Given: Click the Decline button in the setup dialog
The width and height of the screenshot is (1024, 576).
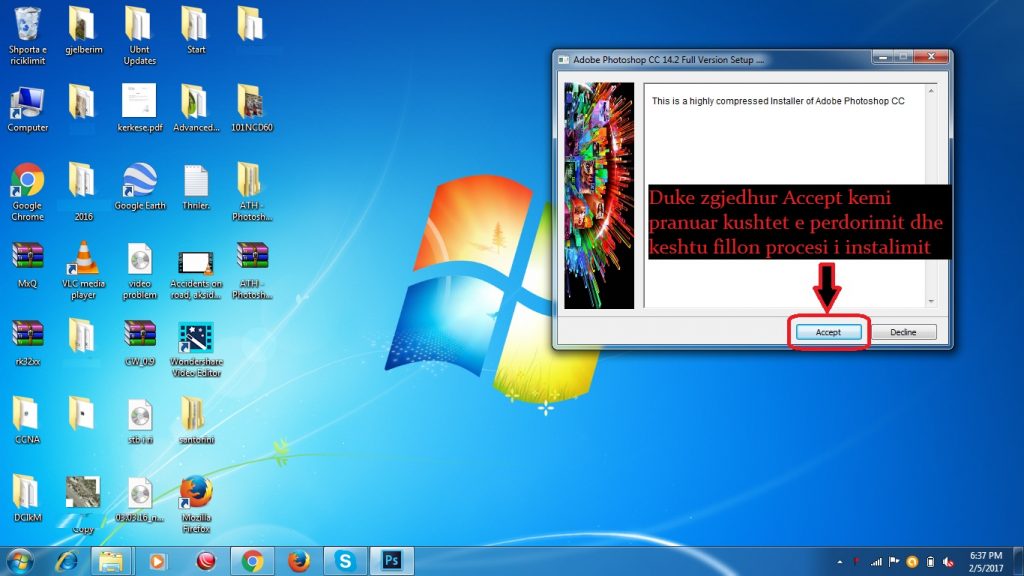Looking at the screenshot, I should 903,332.
